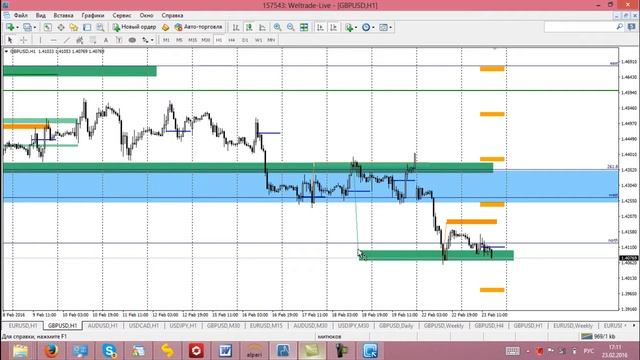Switch chart to line chart
640x360 pixels.
(262, 27)
